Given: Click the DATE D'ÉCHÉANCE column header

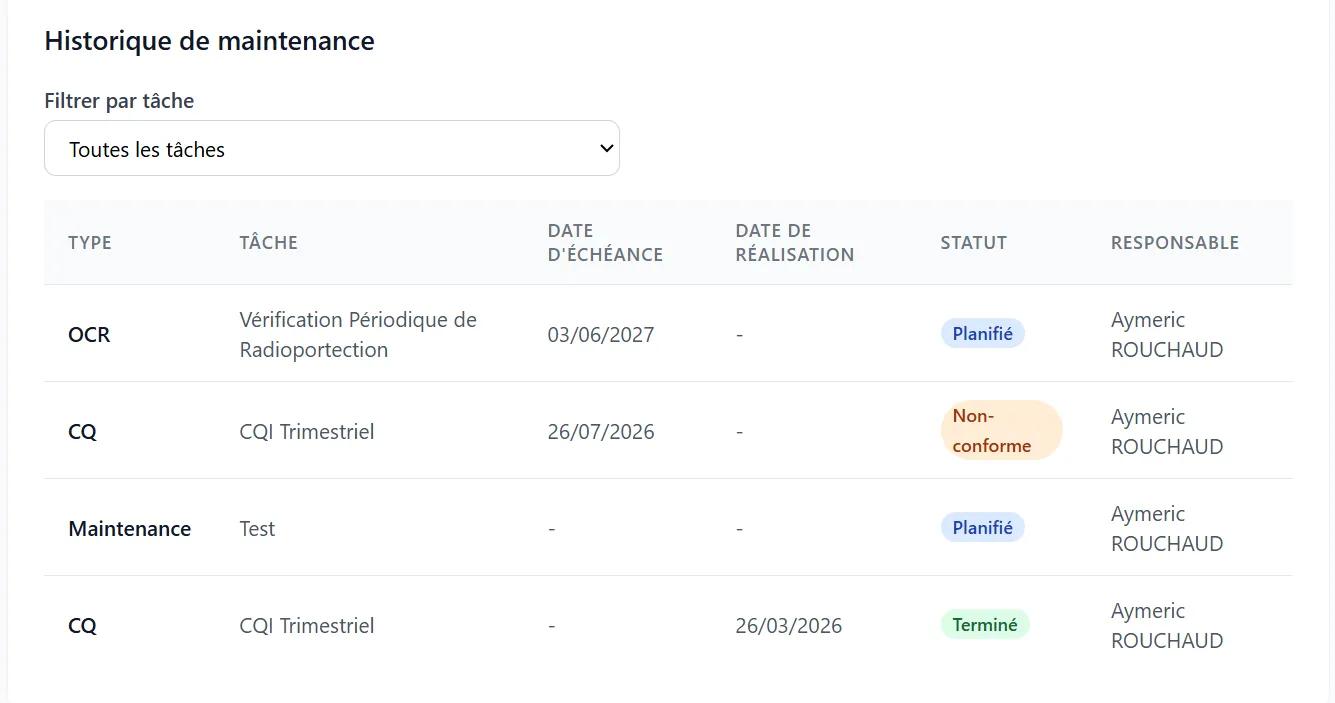Looking at the screenshot, I should [605, 243].
